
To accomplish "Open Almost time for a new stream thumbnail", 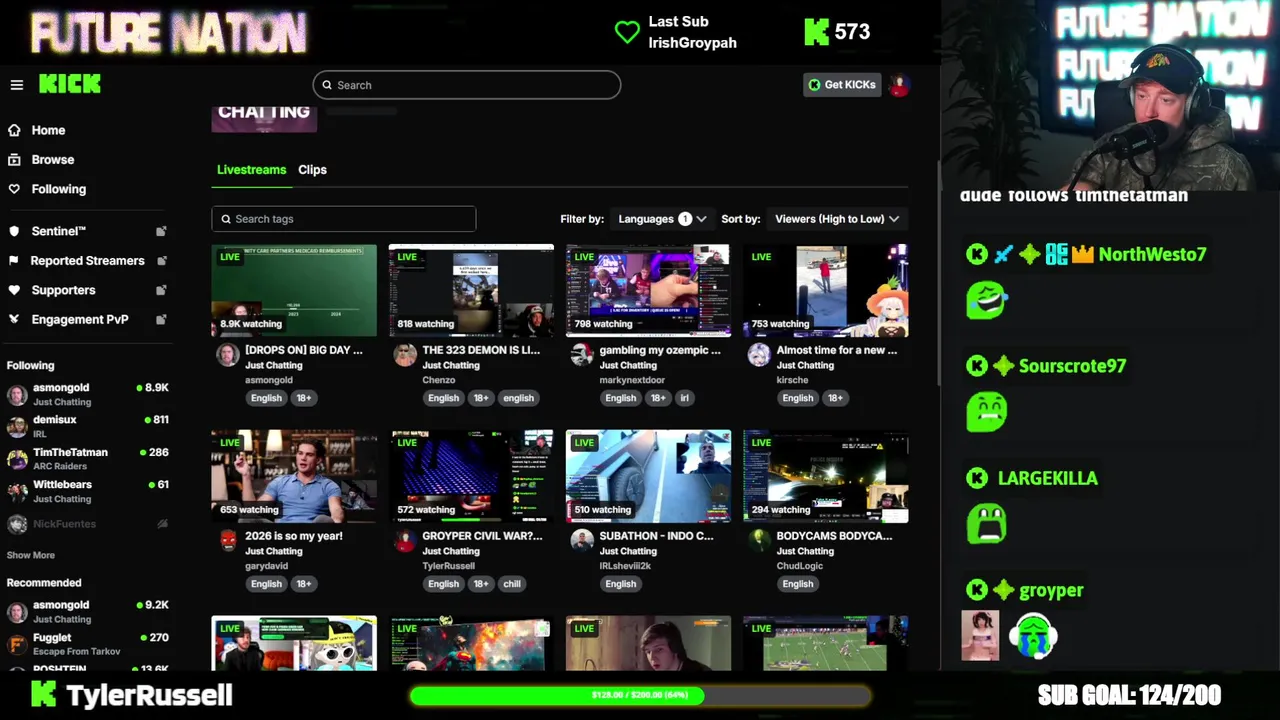I will [826, 290].
